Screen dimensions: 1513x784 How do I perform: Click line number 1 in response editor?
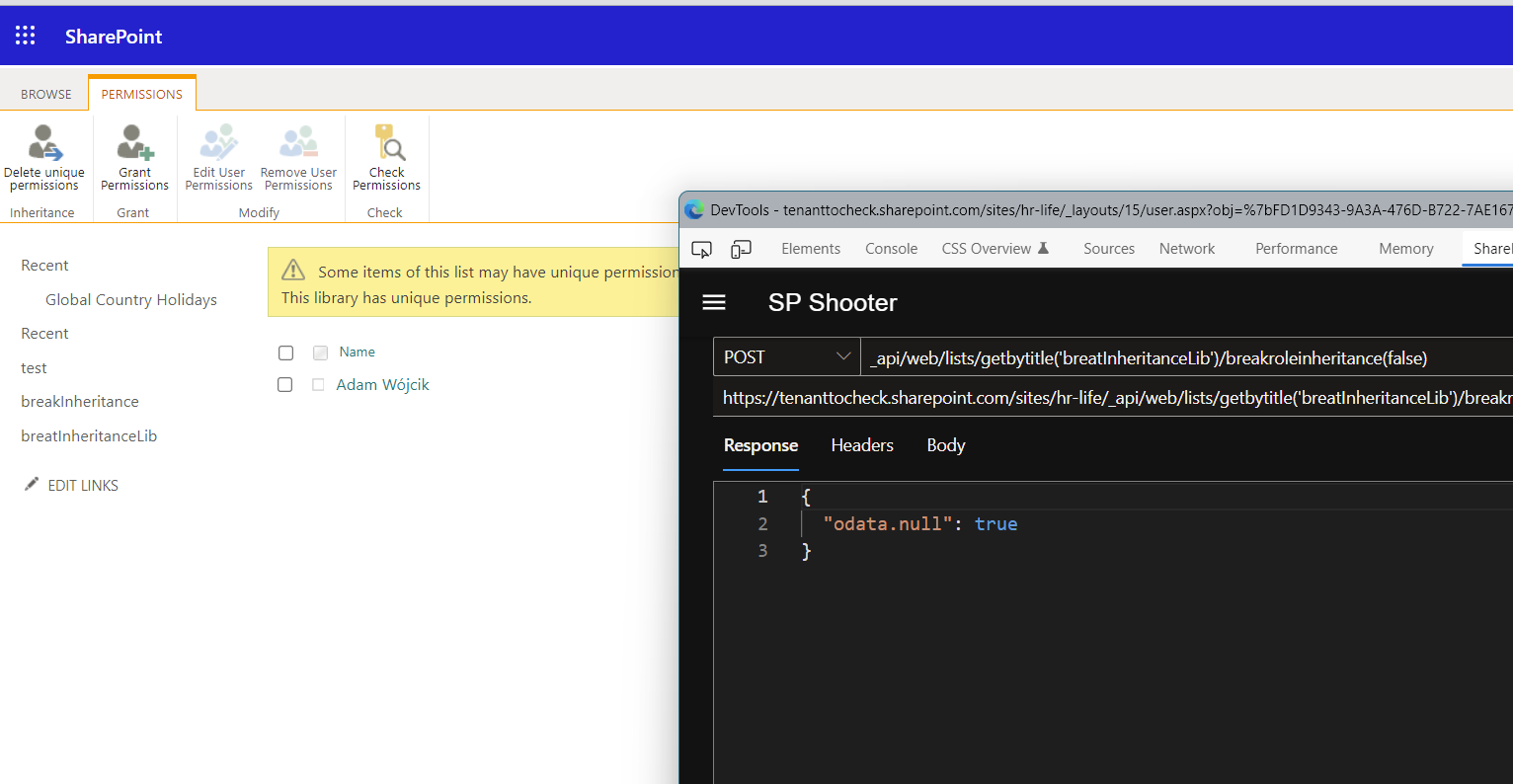762,497
